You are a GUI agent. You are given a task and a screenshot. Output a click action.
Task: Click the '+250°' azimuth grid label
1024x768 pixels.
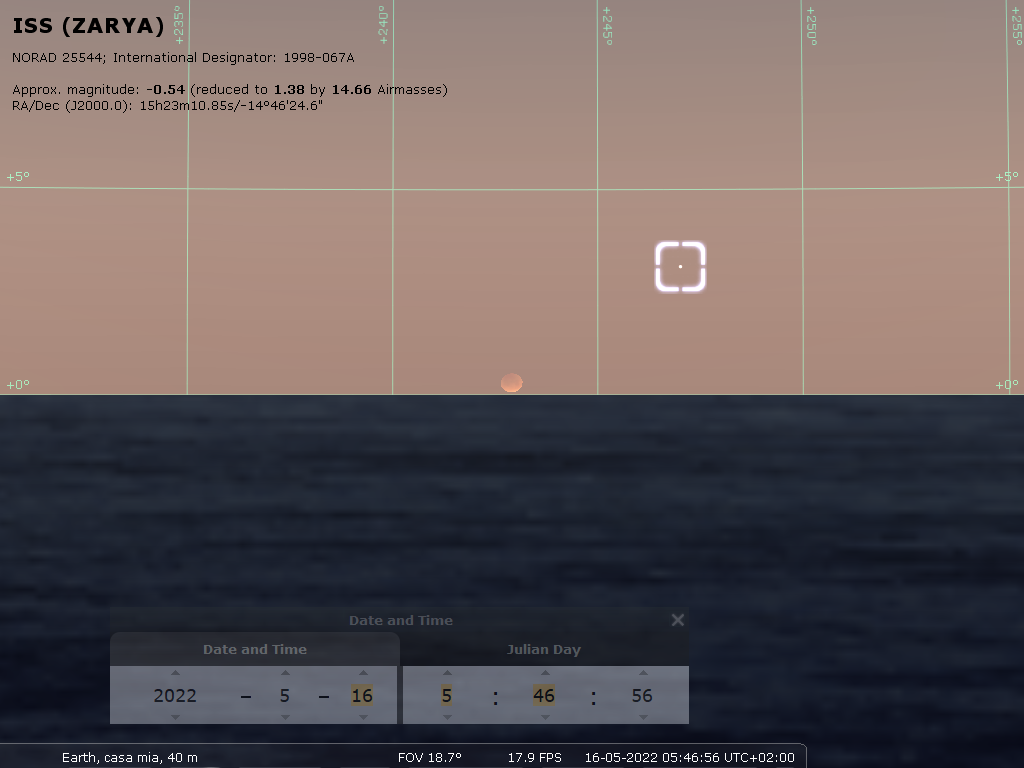(811, 26)
